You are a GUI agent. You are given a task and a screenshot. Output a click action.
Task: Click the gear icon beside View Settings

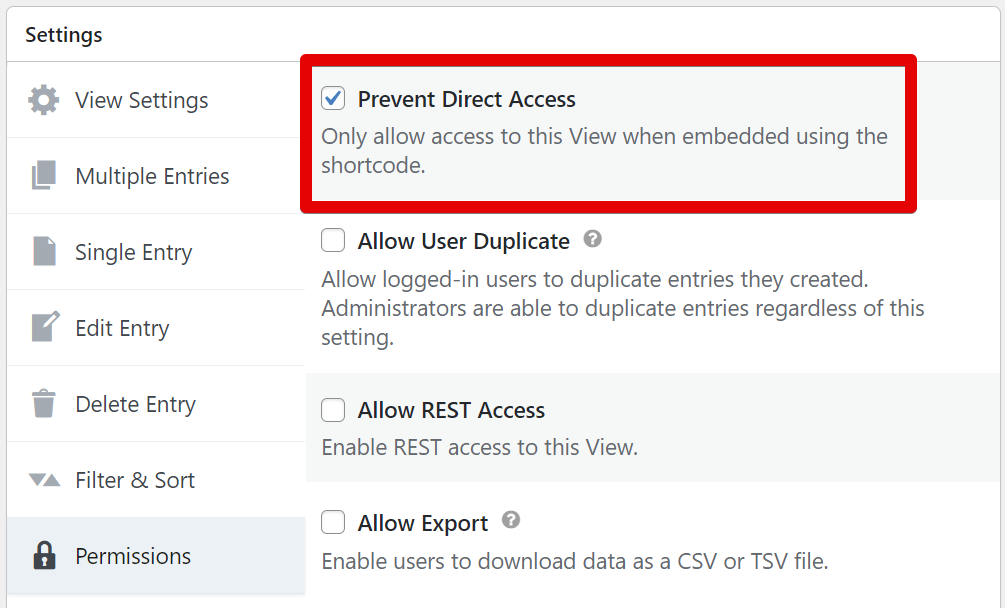tap(44, 100)
